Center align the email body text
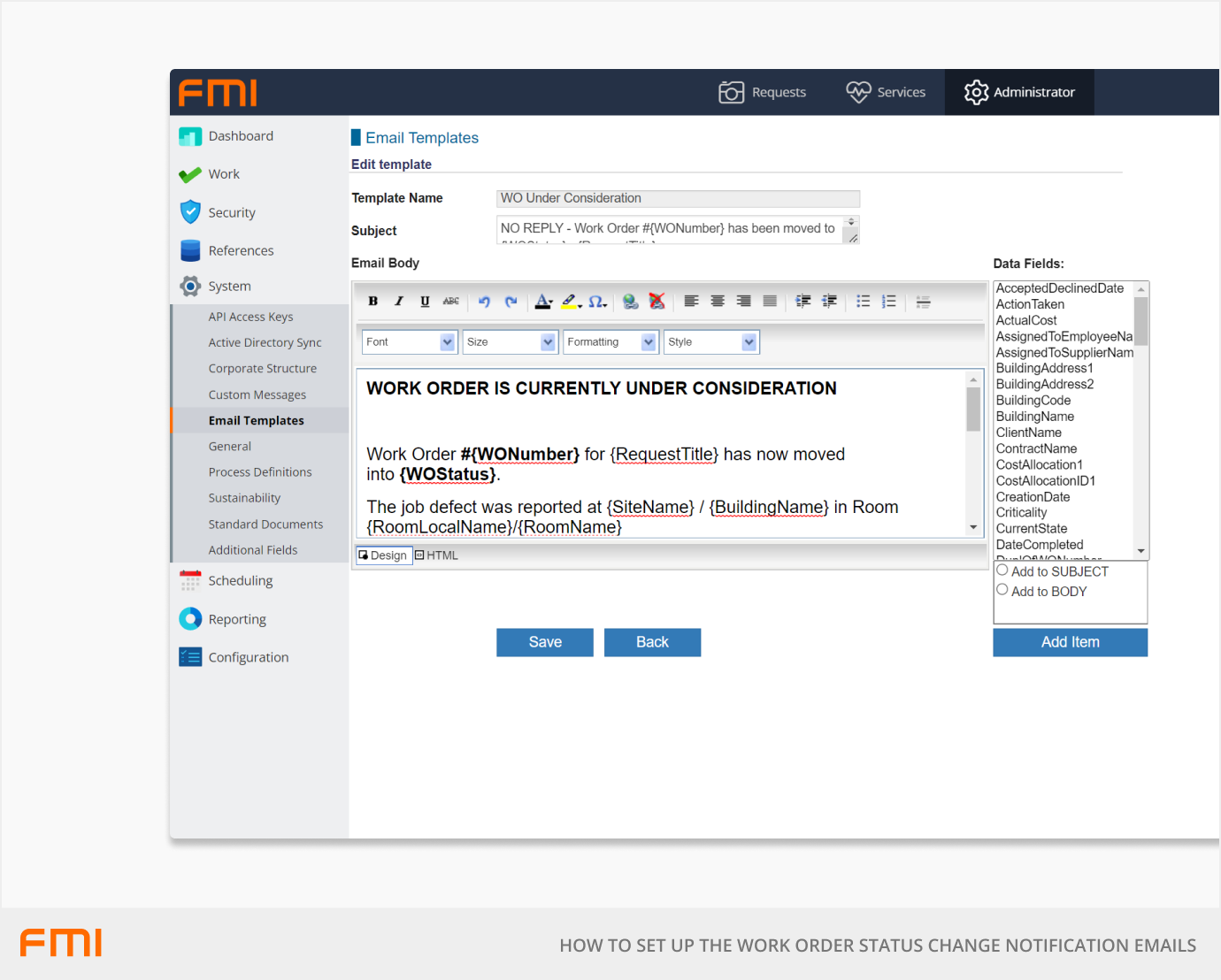 718,302
